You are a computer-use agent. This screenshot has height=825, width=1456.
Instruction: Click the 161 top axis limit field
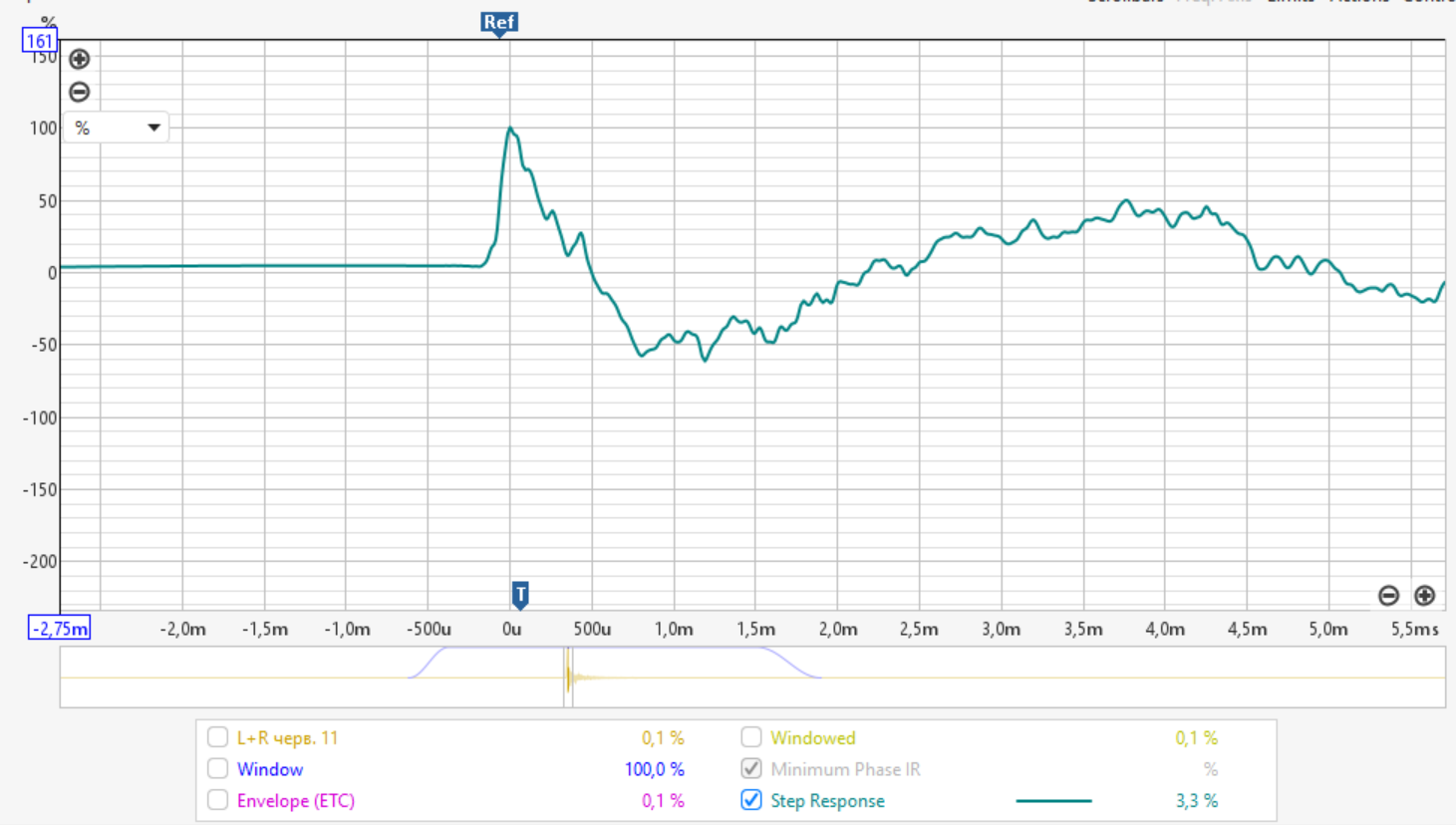(40, 41)
